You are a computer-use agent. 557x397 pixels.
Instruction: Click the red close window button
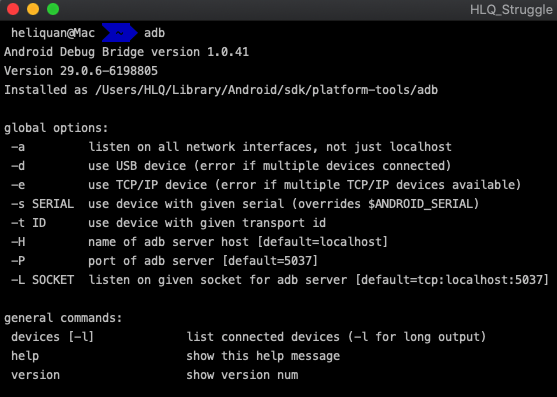[x=13, y=9]
